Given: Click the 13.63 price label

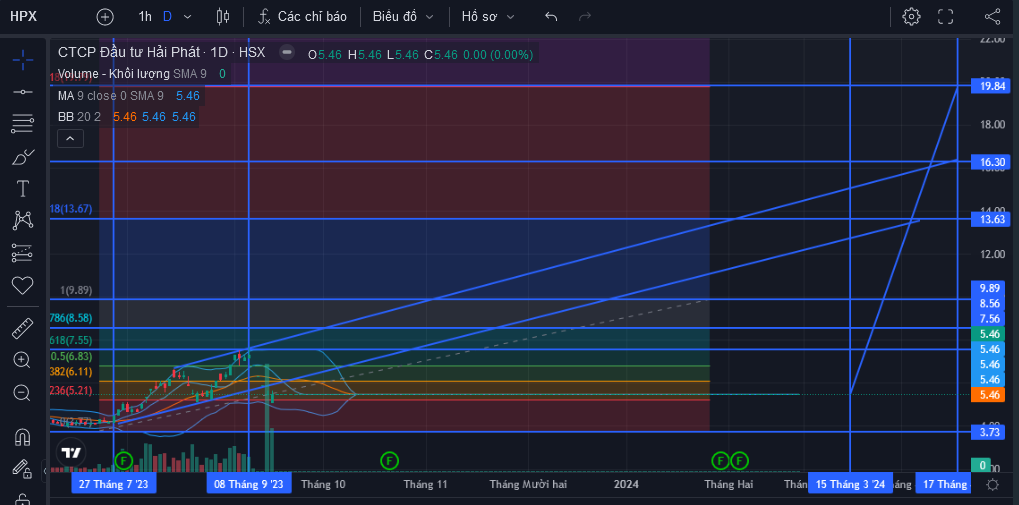Looking at the screenshot, I should point(988,220).
